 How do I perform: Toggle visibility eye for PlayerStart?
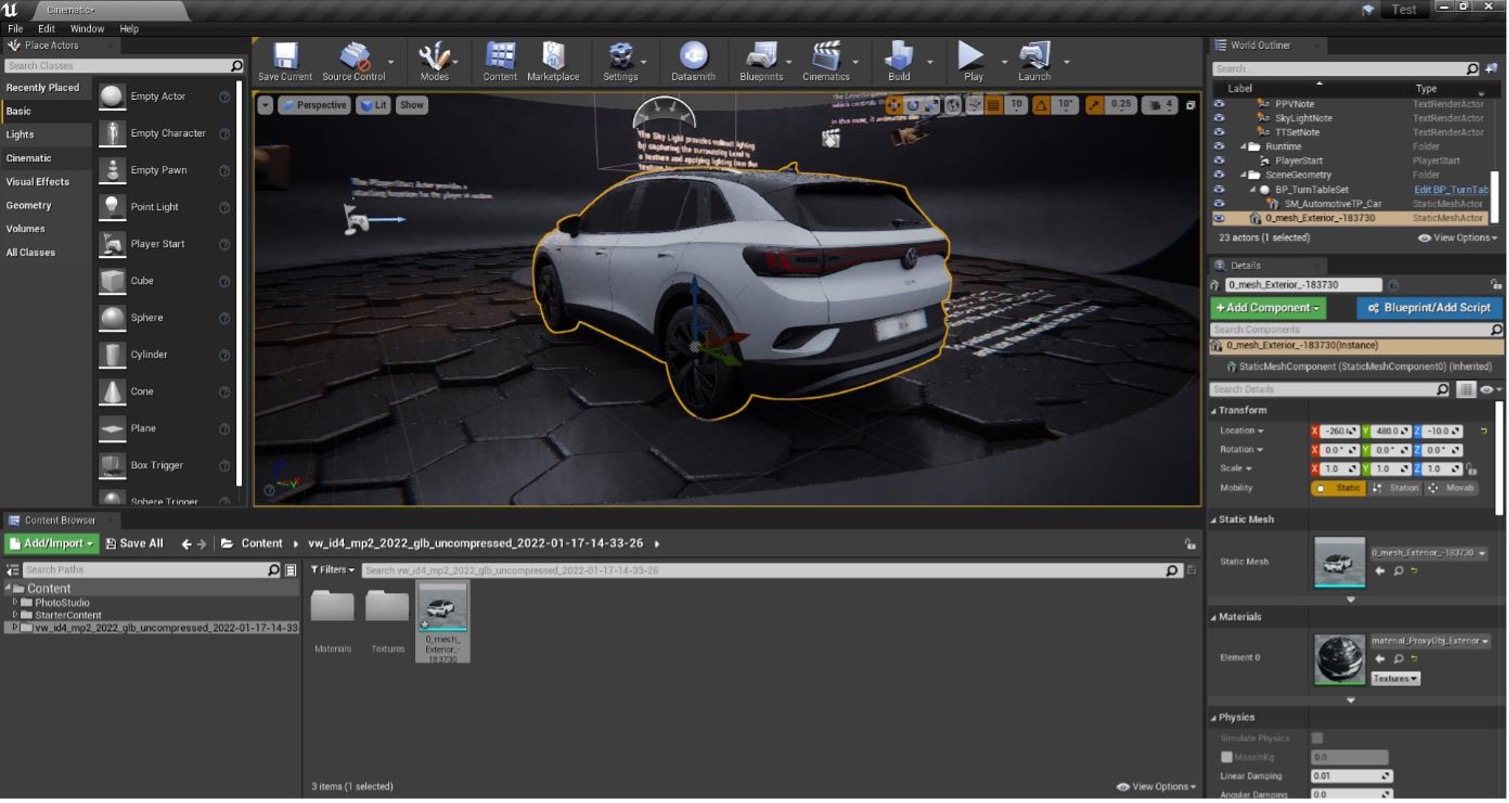tap(1219, 160)
